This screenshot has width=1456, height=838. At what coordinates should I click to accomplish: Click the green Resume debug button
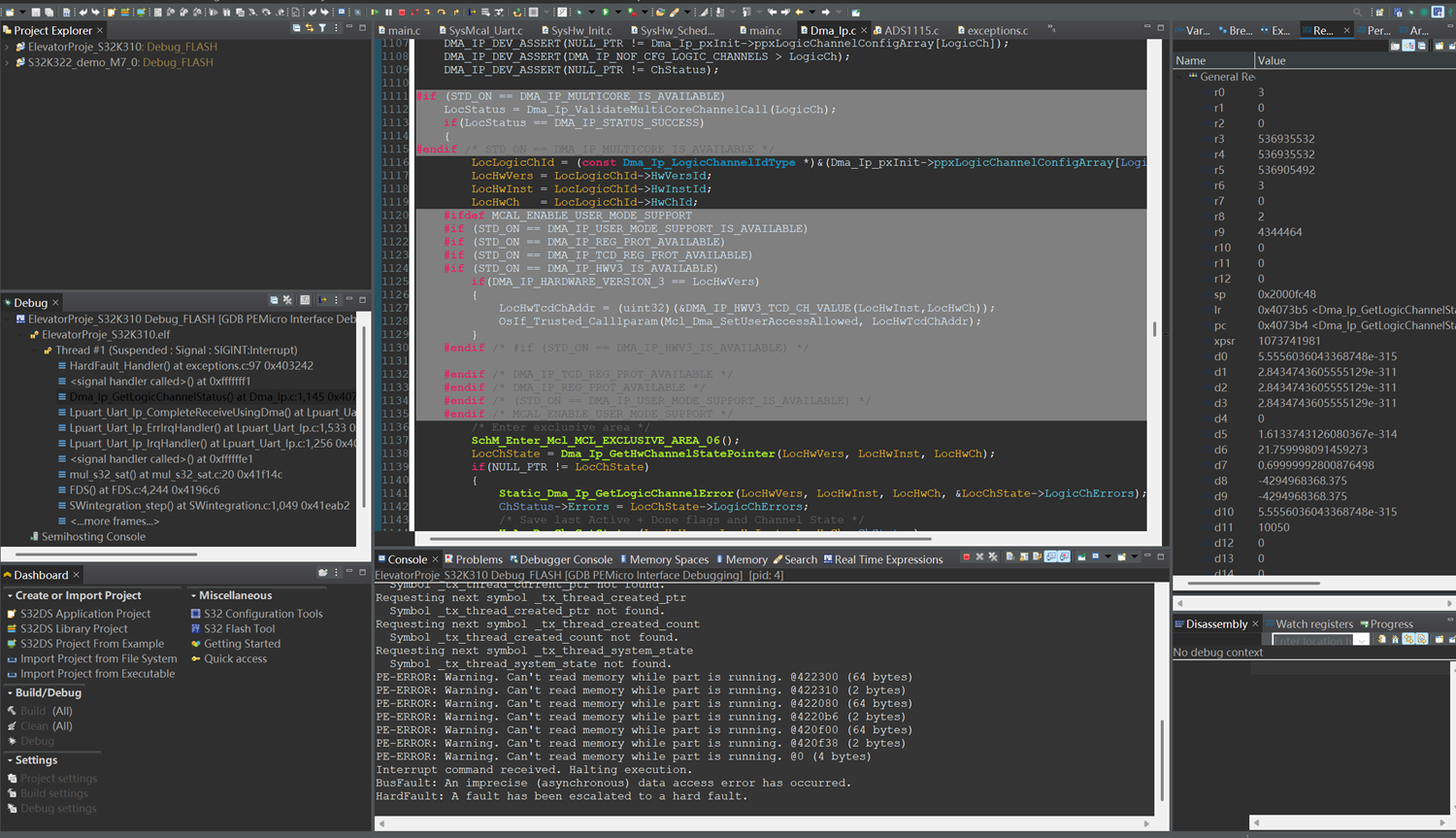pos(374,12)
